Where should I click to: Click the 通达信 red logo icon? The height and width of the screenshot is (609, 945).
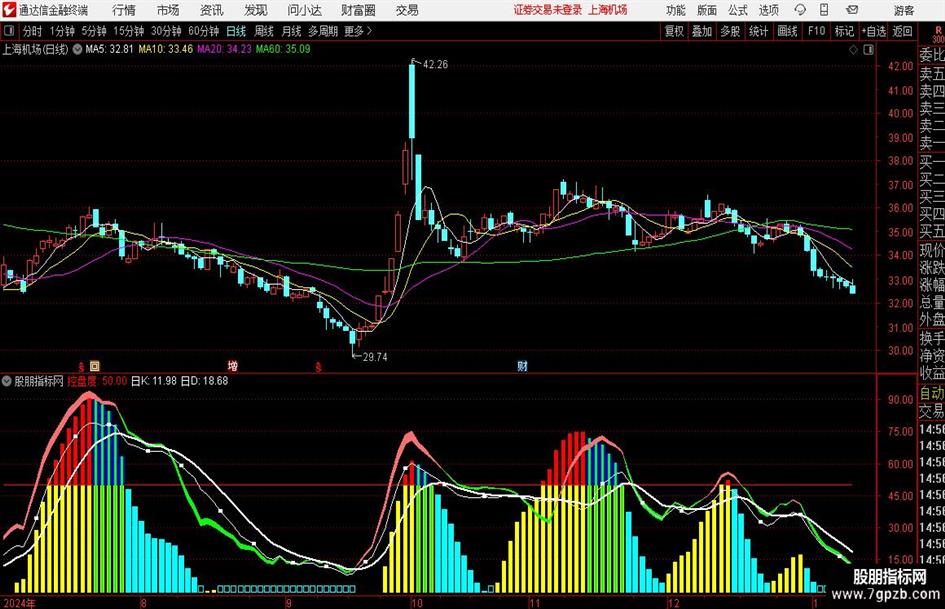[8, 10]
